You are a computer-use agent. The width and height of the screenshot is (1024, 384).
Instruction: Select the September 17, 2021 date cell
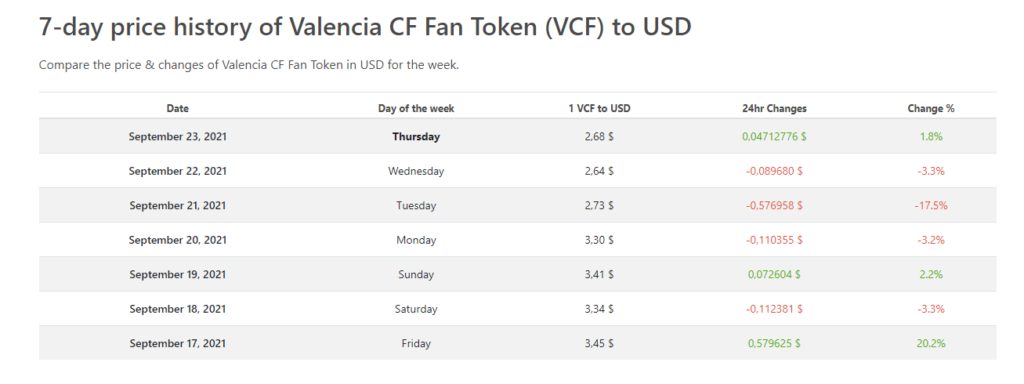pyautogui.click(x=178, y=344)
